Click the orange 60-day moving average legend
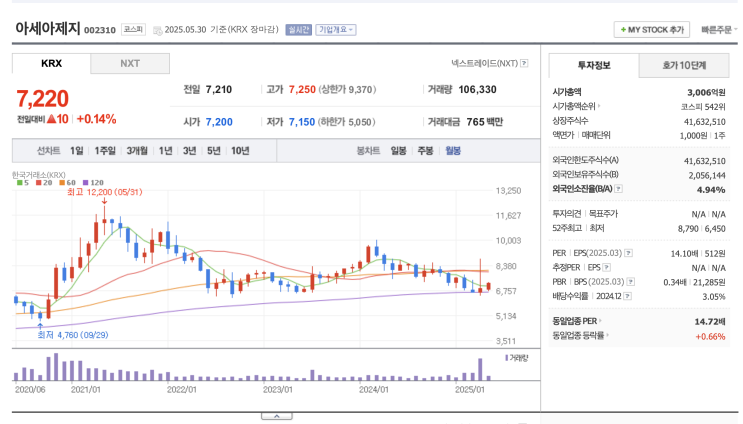743x424 pixels. coord(67,182)
